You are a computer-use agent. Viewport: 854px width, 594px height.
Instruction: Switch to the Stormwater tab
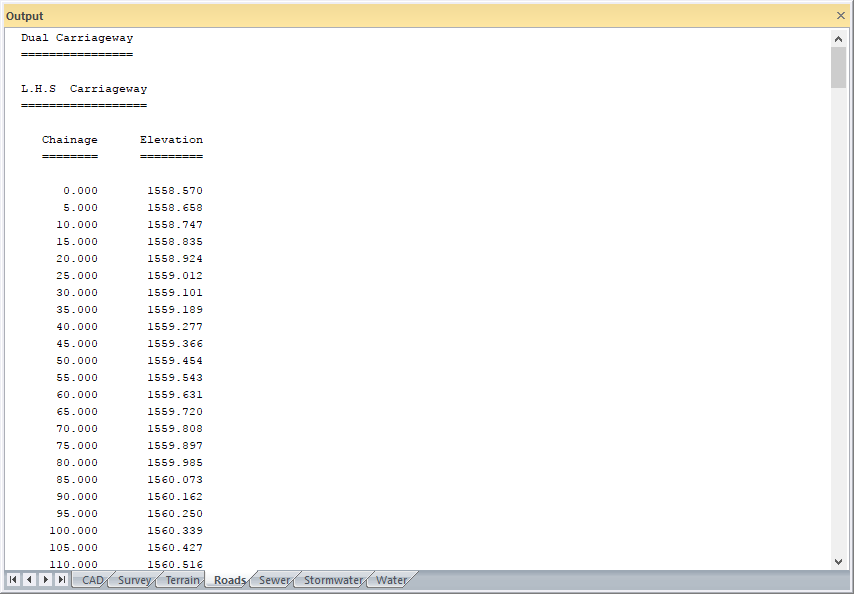(333, 580)
